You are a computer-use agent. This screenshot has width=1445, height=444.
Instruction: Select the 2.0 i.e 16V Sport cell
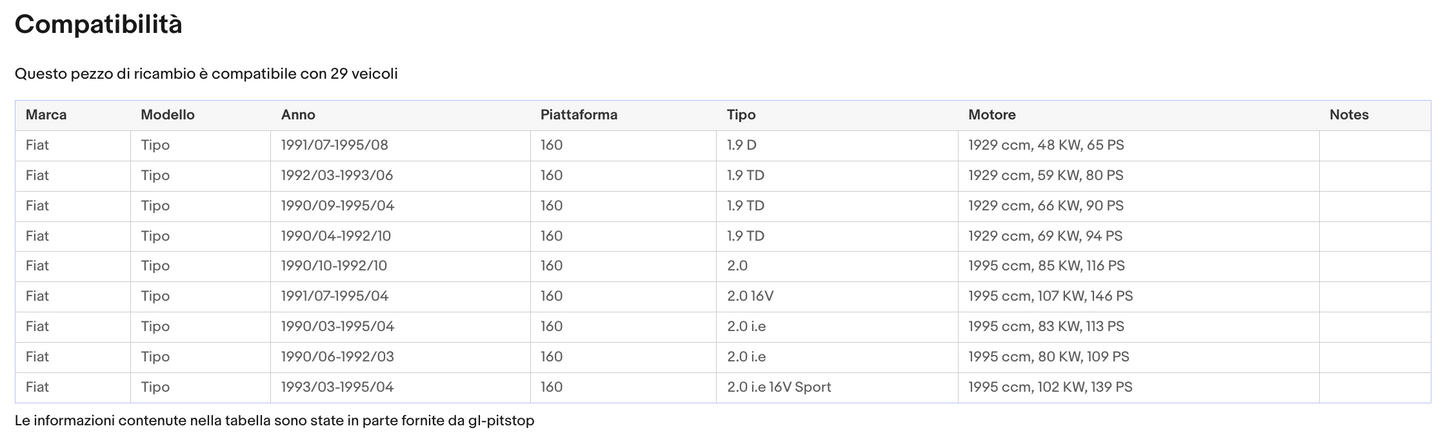click(778, 387)
